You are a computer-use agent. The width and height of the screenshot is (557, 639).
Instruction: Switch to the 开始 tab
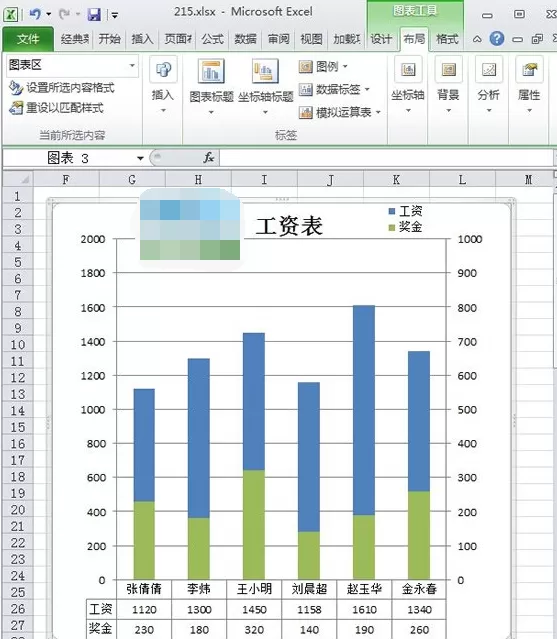(109, 39)
